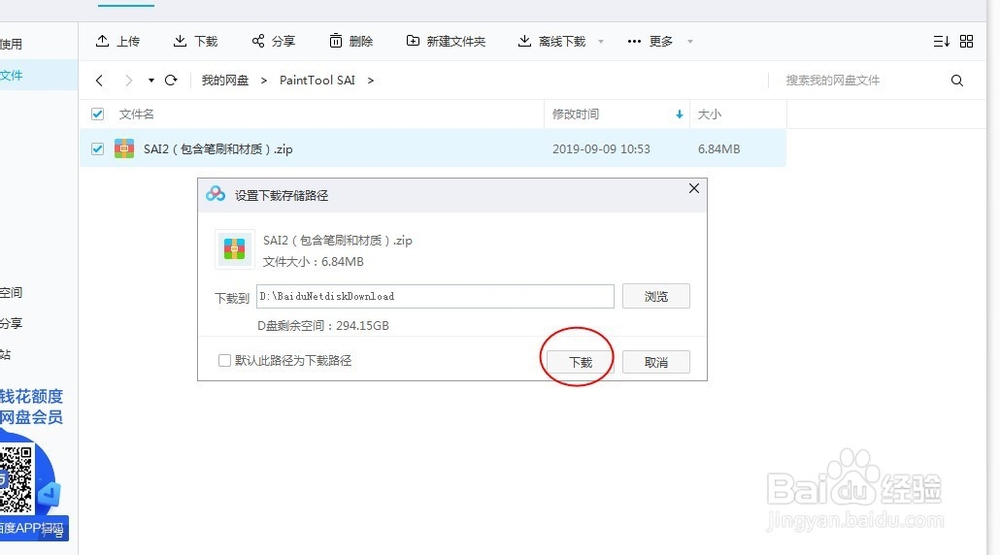Sort by 大小 column header

tap(709, 114)
